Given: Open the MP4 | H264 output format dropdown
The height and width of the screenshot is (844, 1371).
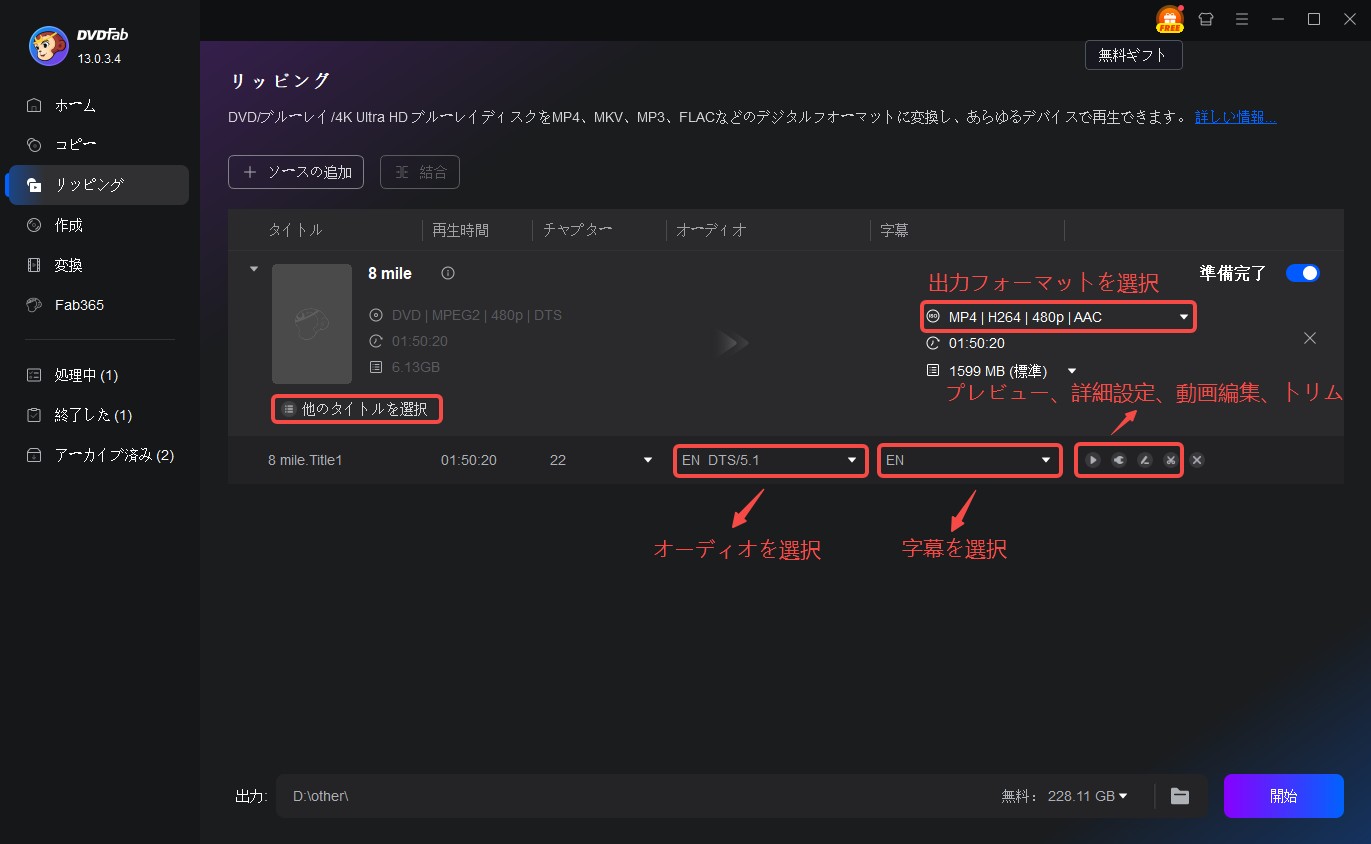Looking at the screenshot, I should [x=1058, y=317].
